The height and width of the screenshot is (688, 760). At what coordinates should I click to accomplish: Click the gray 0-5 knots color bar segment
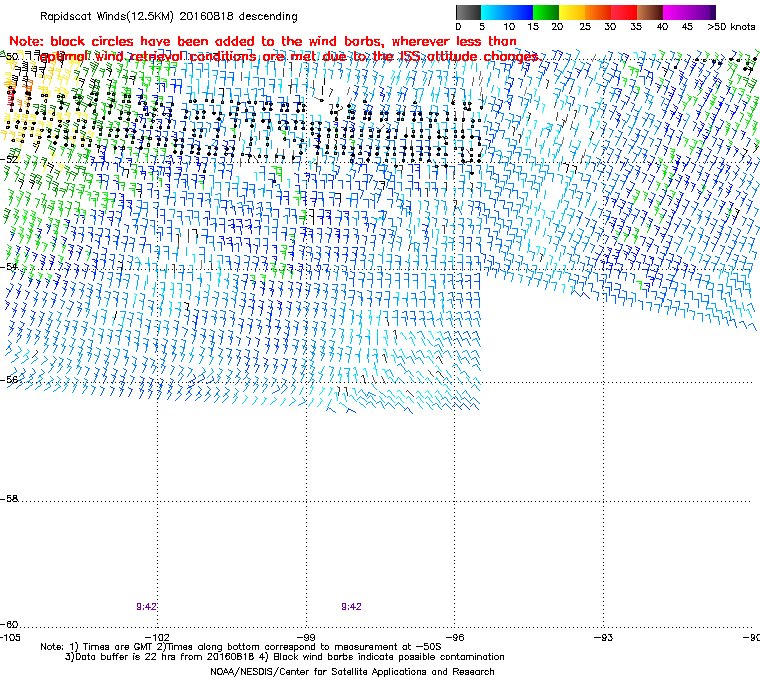[468, 12]
